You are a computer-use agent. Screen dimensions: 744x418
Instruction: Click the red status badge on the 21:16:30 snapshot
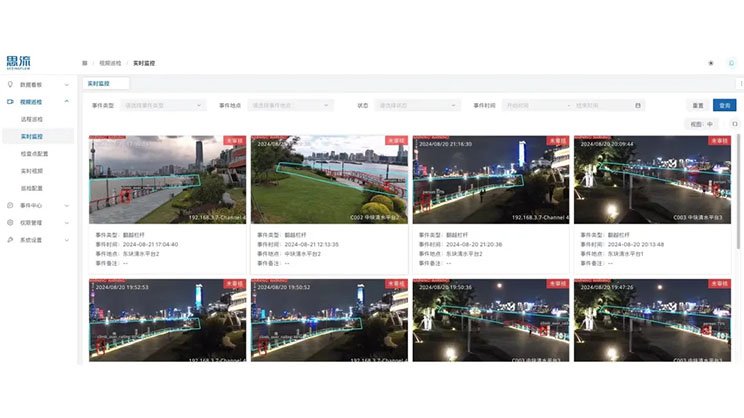tap(558, 141)
